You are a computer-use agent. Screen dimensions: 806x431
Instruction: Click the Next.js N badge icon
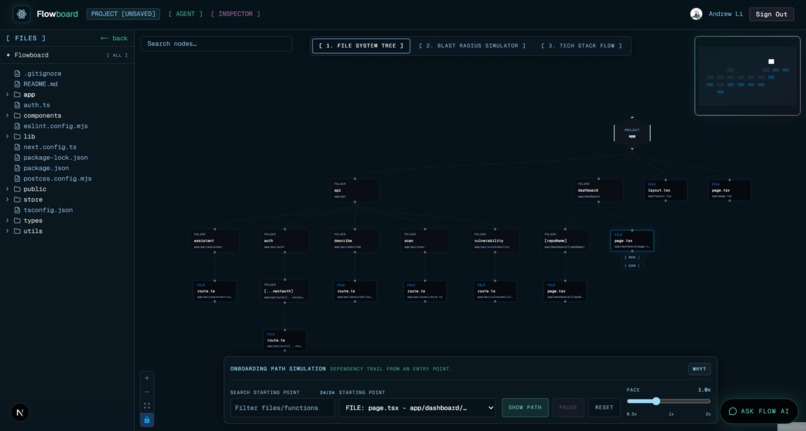(x=20, y=412)
